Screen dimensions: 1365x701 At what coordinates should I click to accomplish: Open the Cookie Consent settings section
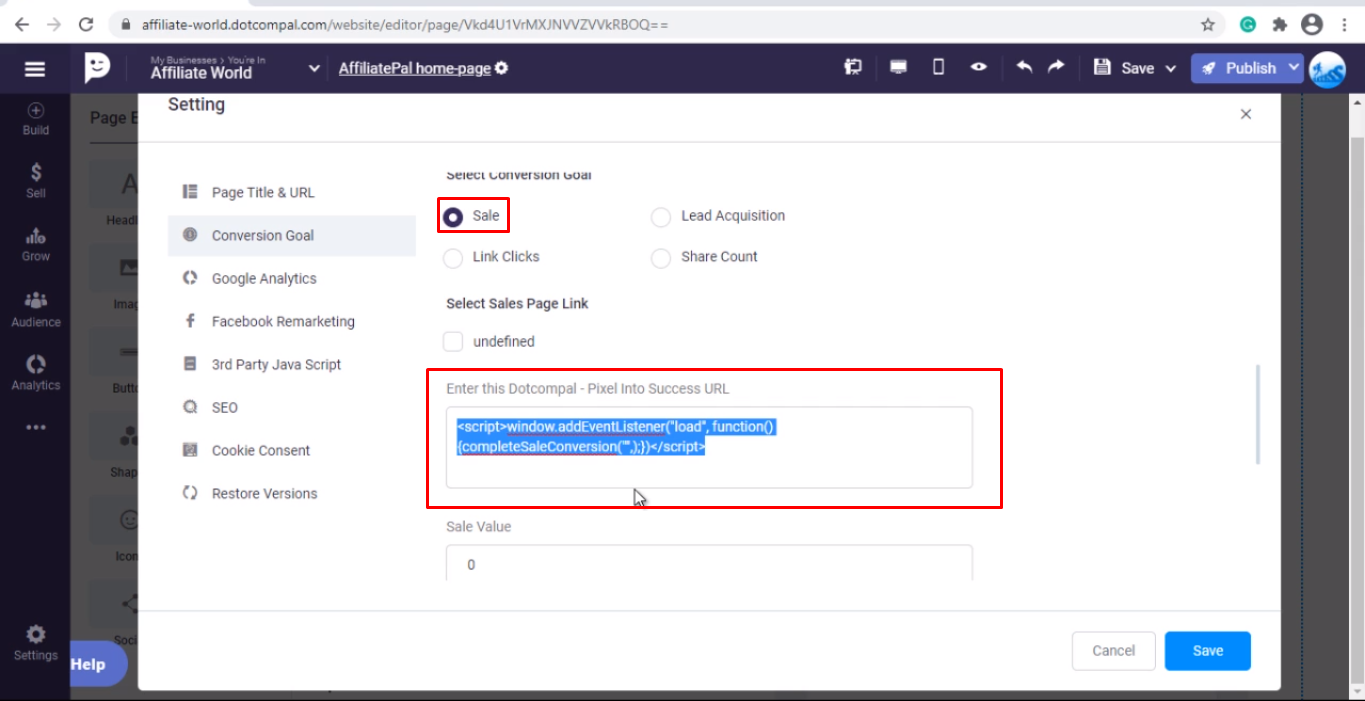[292, 451]
